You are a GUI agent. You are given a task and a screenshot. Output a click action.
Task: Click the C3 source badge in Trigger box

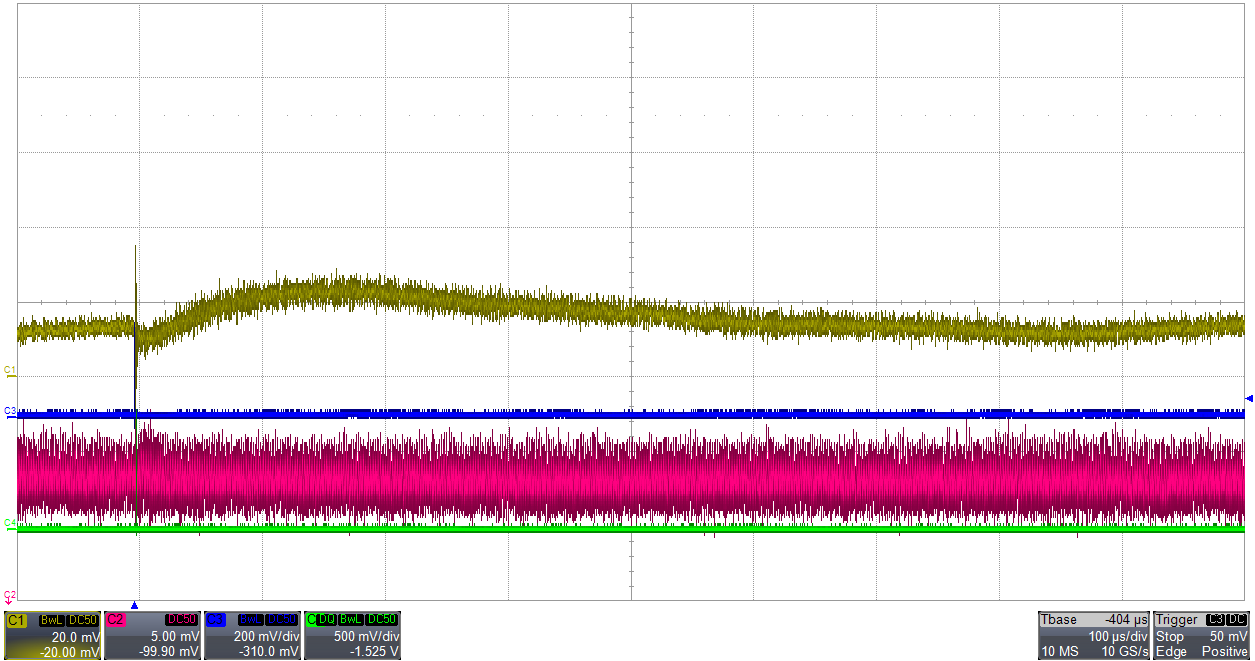click(1215, 619)
